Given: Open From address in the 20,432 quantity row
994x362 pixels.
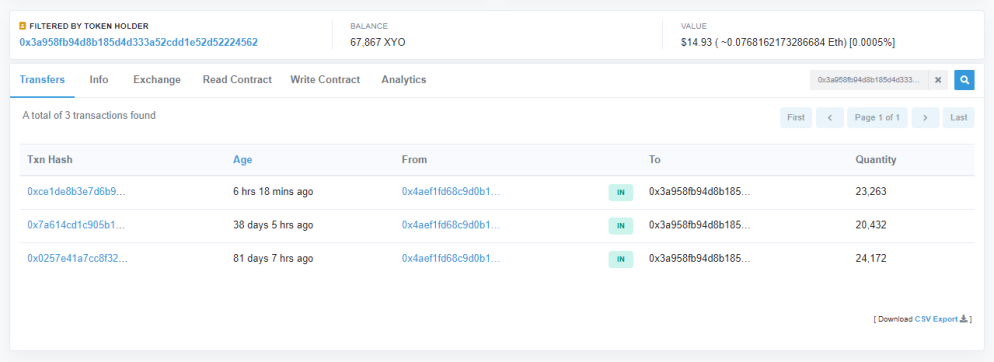Looking at the screenshot, I should (x=451, y=225).
